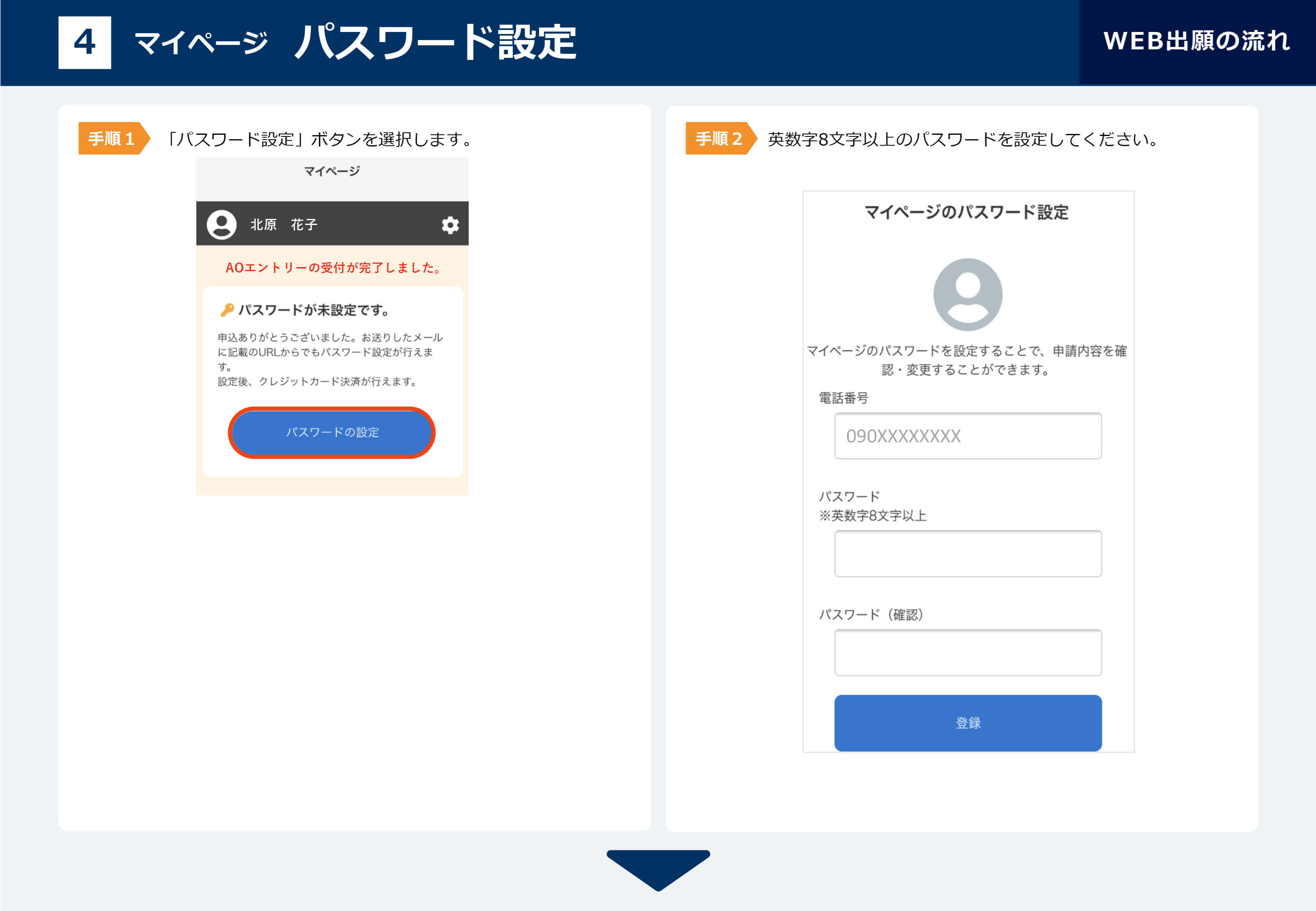Click the マイページ title bar

point(332,171)
